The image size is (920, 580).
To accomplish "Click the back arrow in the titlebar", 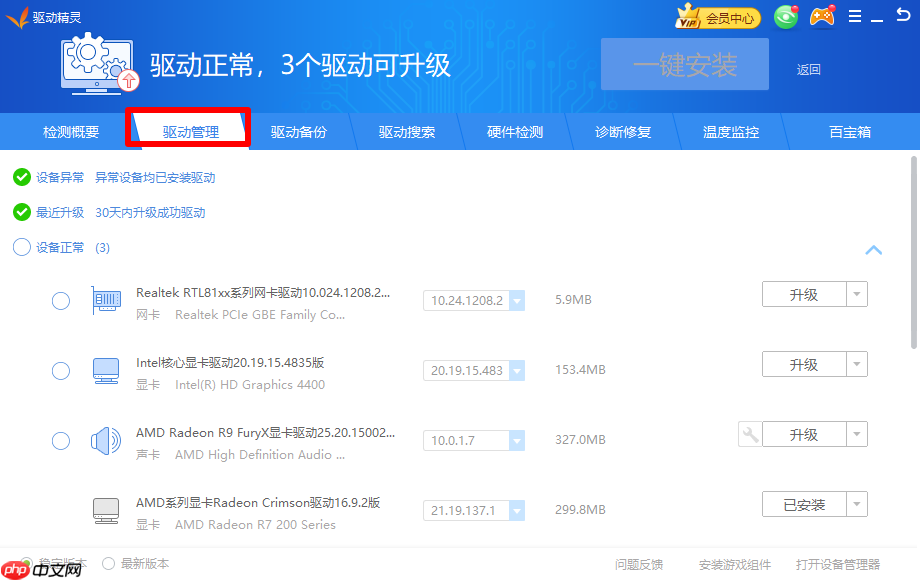I will [903, 16].
